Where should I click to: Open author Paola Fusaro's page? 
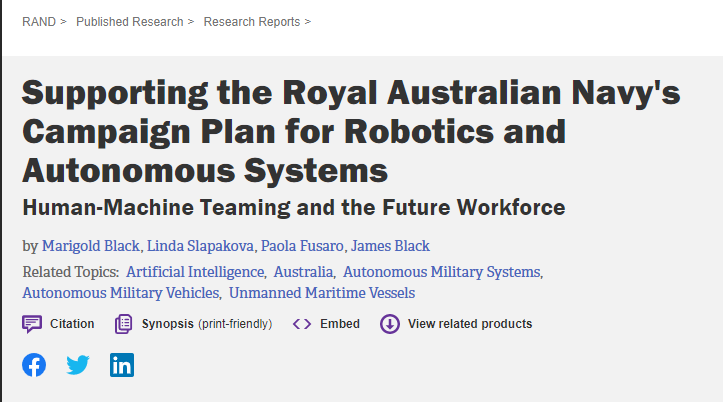pos(302,246)
